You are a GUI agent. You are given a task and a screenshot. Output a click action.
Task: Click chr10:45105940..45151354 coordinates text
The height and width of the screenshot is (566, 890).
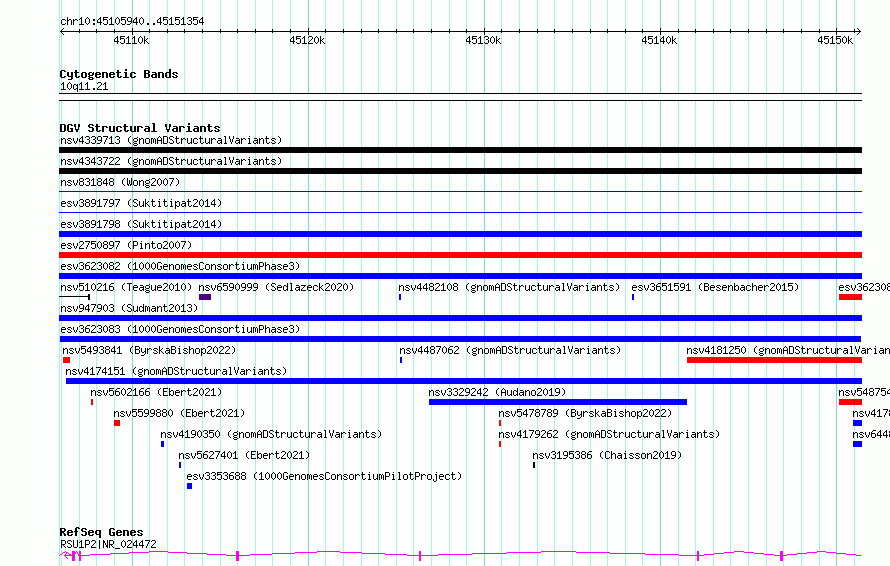[x=132, y=22]
